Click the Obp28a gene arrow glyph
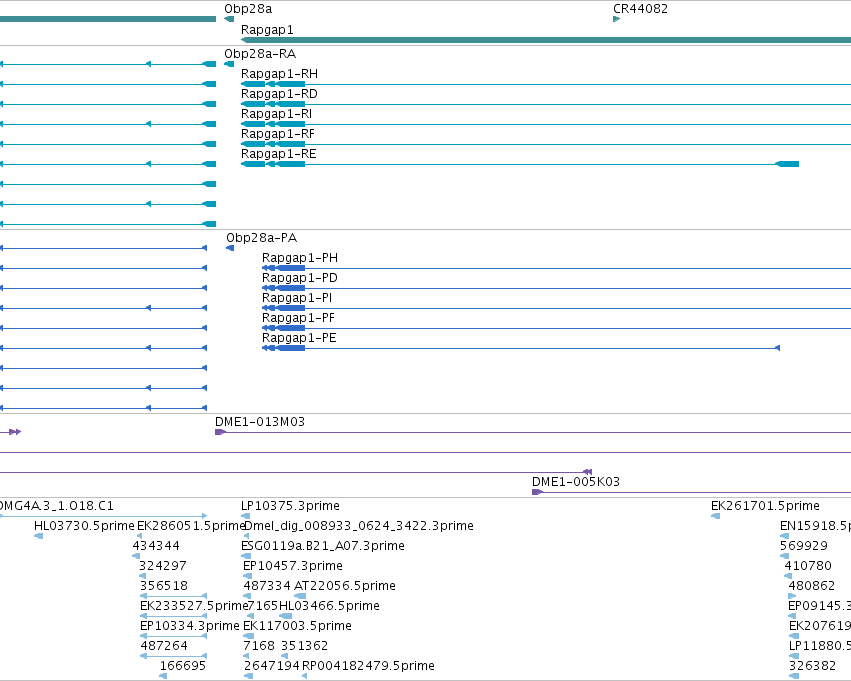Viewport: 851px width, 681px height. (x=229, y=19)
